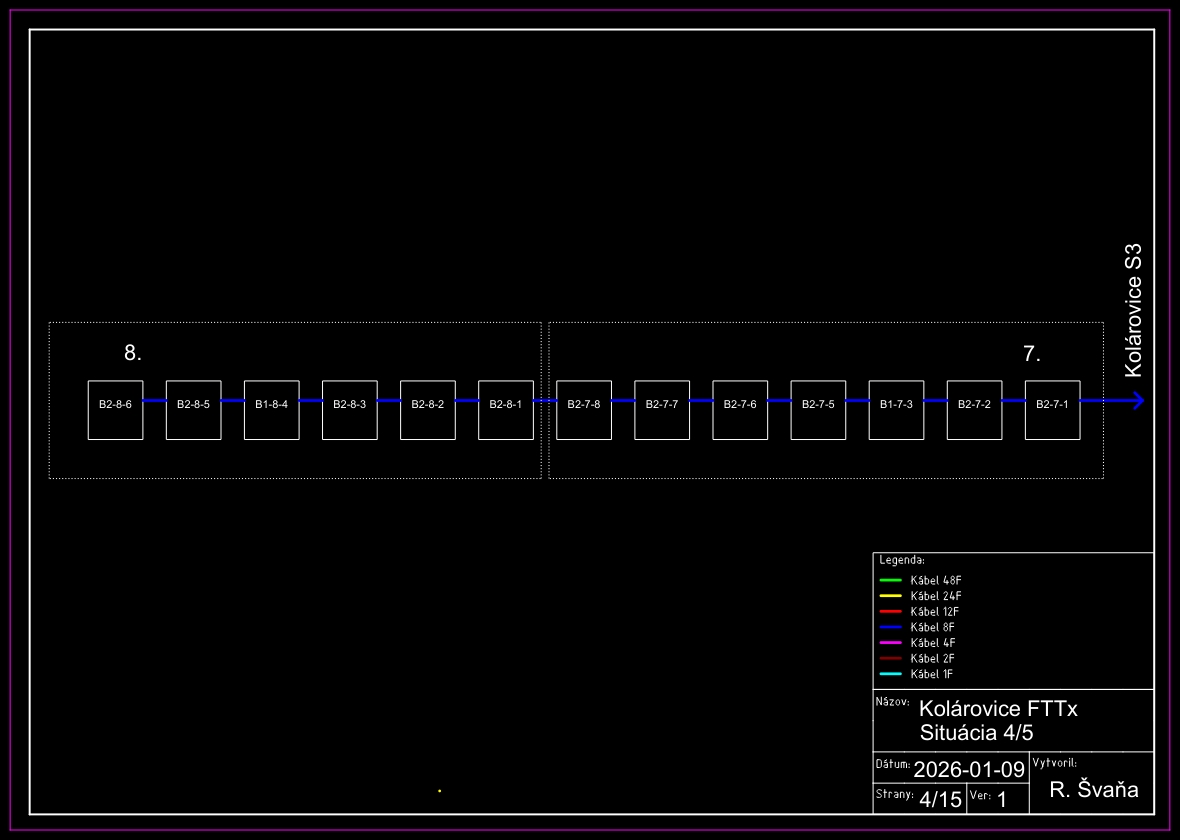Viewport: 1180px width, 840px height.
Task: Select the yellow Kábel 24F legend line
Action: (x=890, y=596)
